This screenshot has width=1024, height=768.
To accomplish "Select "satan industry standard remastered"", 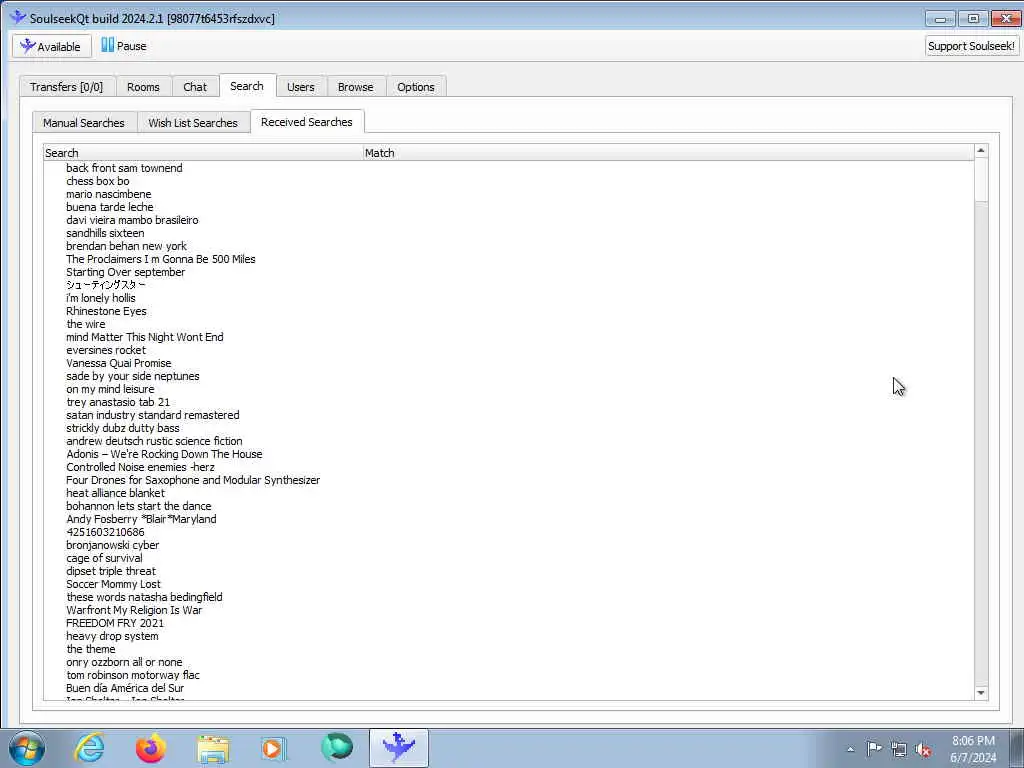I will [x=153, y=415].
